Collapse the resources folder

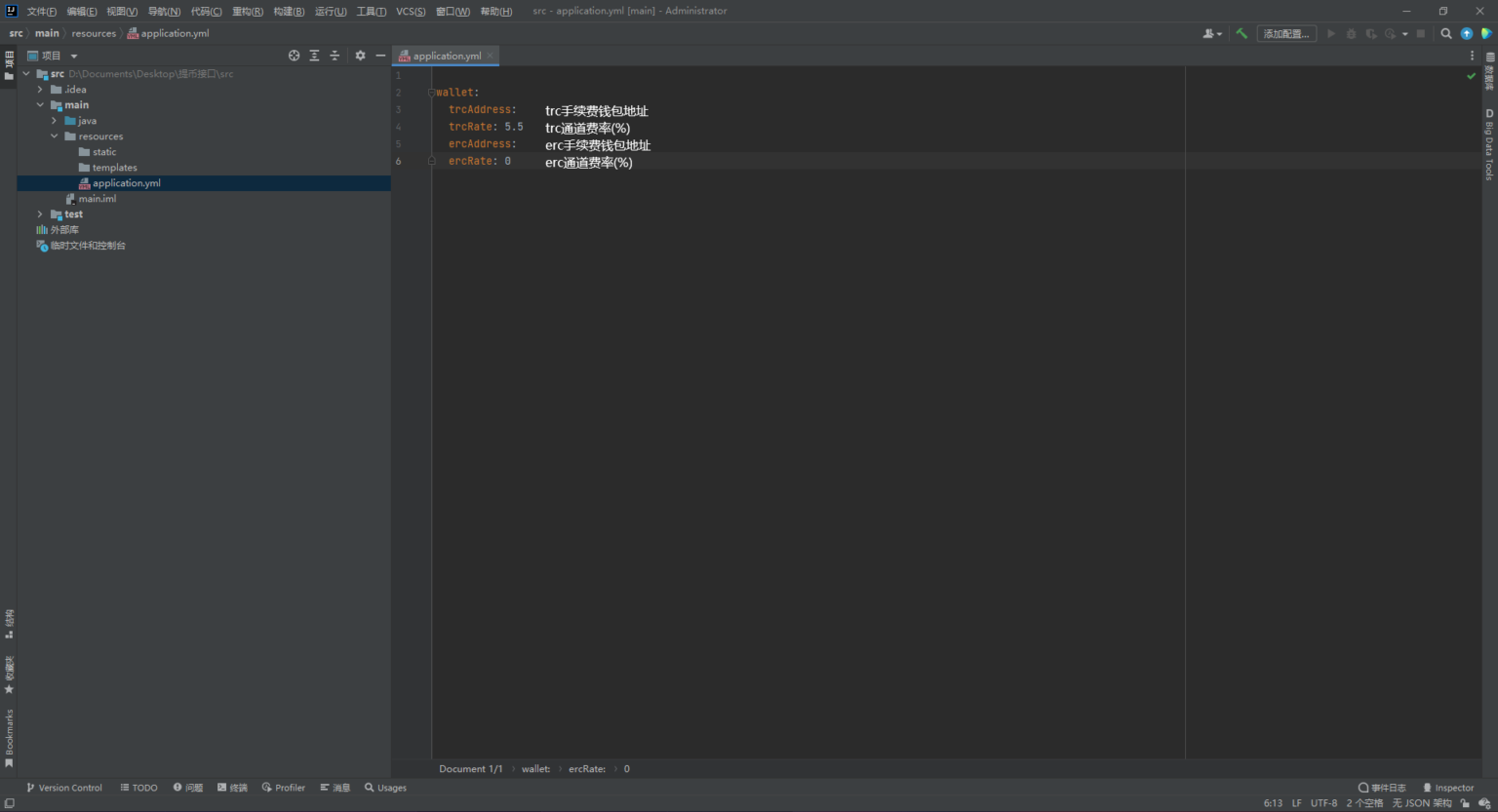[x=54, y=136]
